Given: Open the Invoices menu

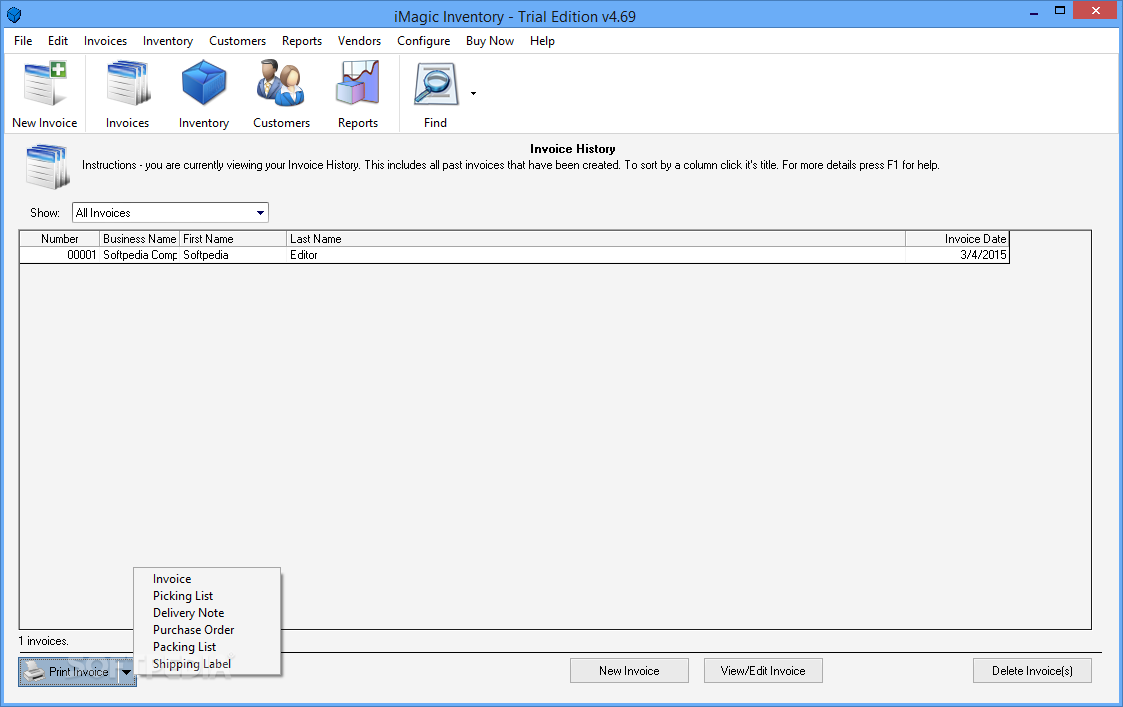Looking at the screenshot, I should (x=105, y=41).
